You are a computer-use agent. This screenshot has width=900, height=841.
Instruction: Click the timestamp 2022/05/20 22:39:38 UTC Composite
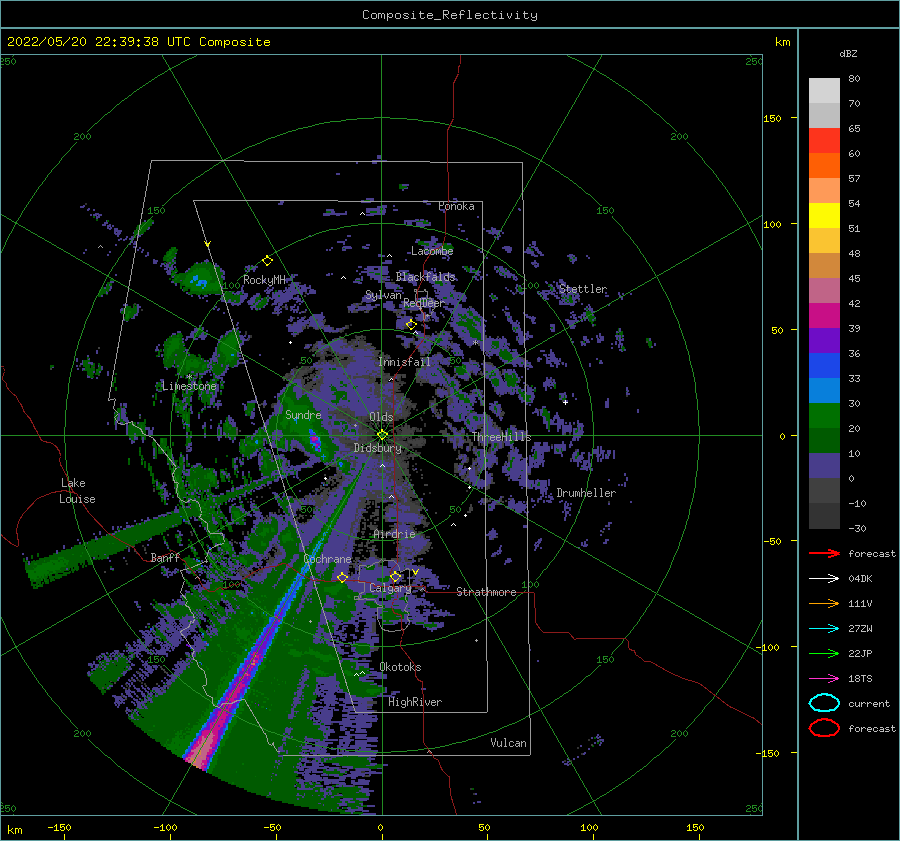pyautogui.click(x=138, y=42)
